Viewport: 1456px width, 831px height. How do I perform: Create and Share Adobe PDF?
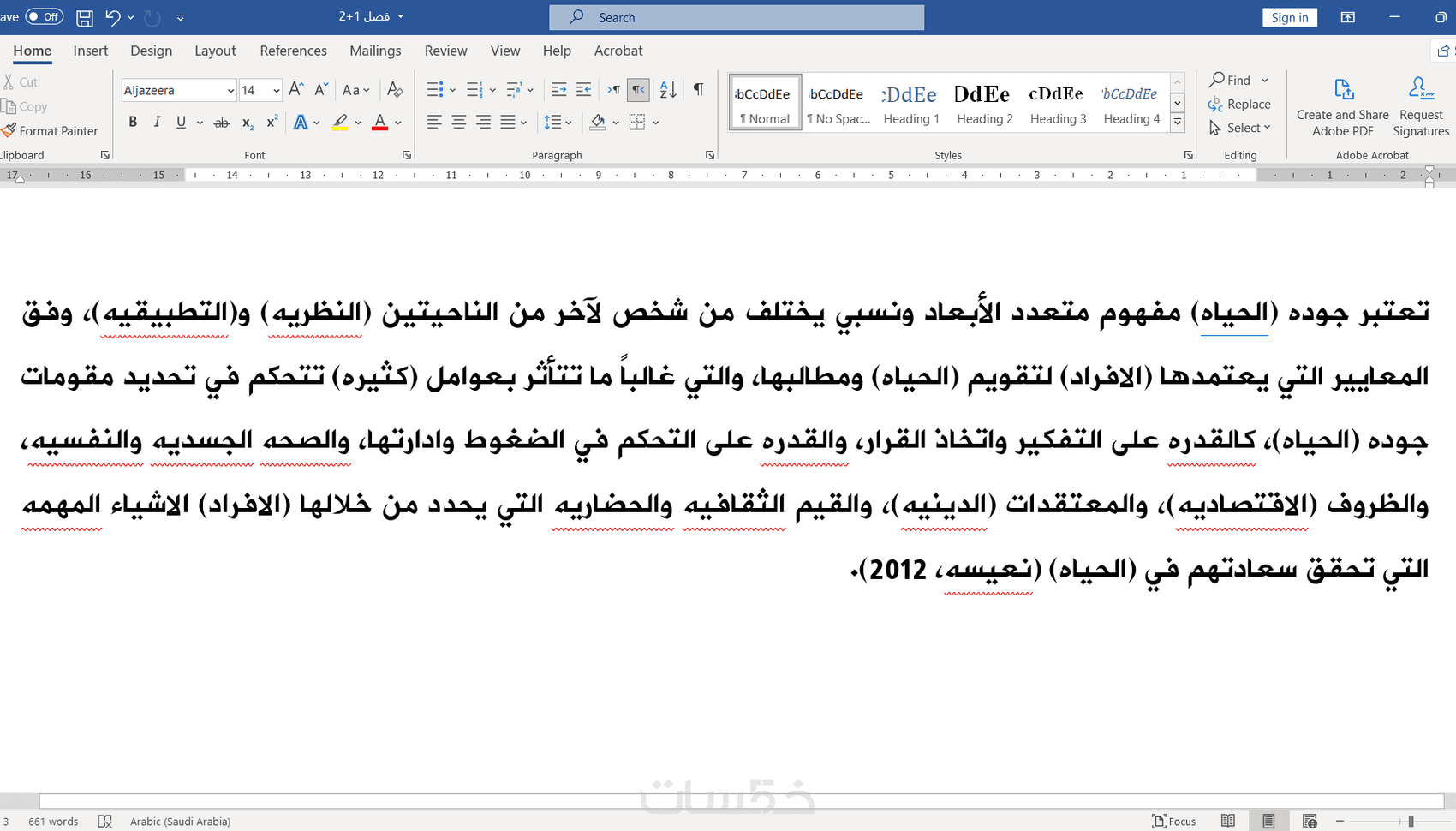coord(1342,108)
